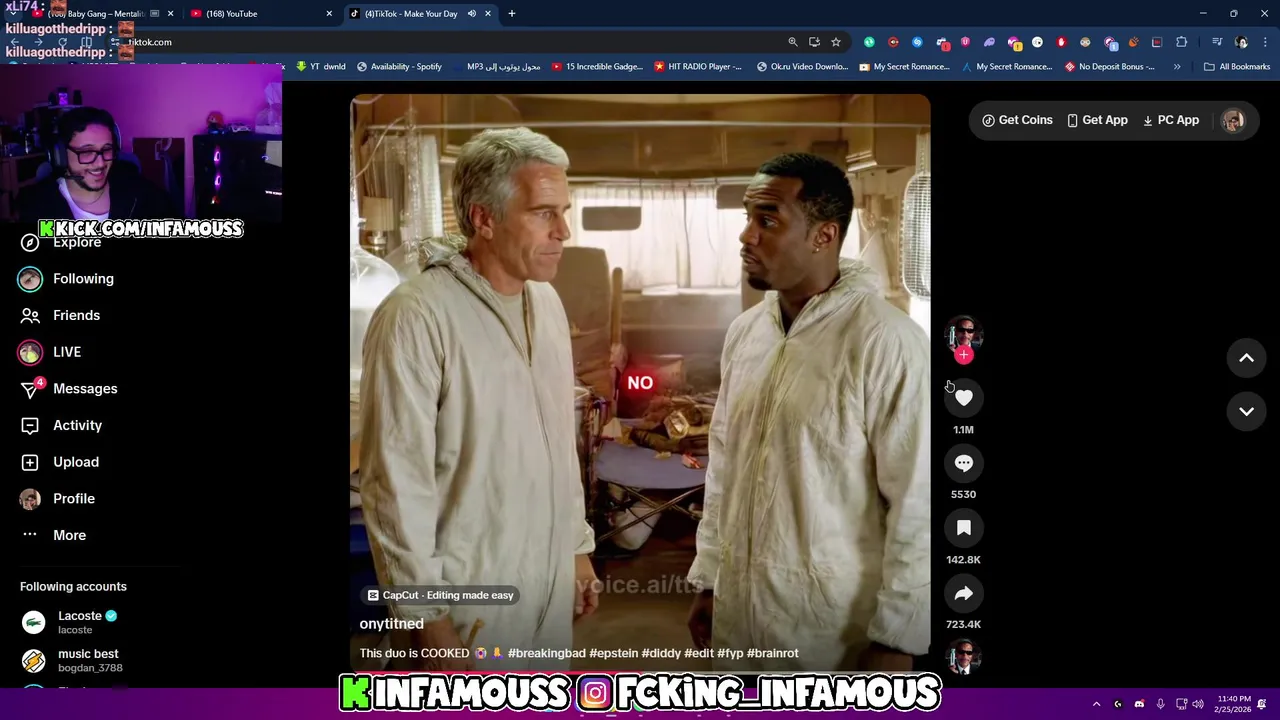
Task: Bookmark this page with the star icon
Action: click(x=836, y=42)
